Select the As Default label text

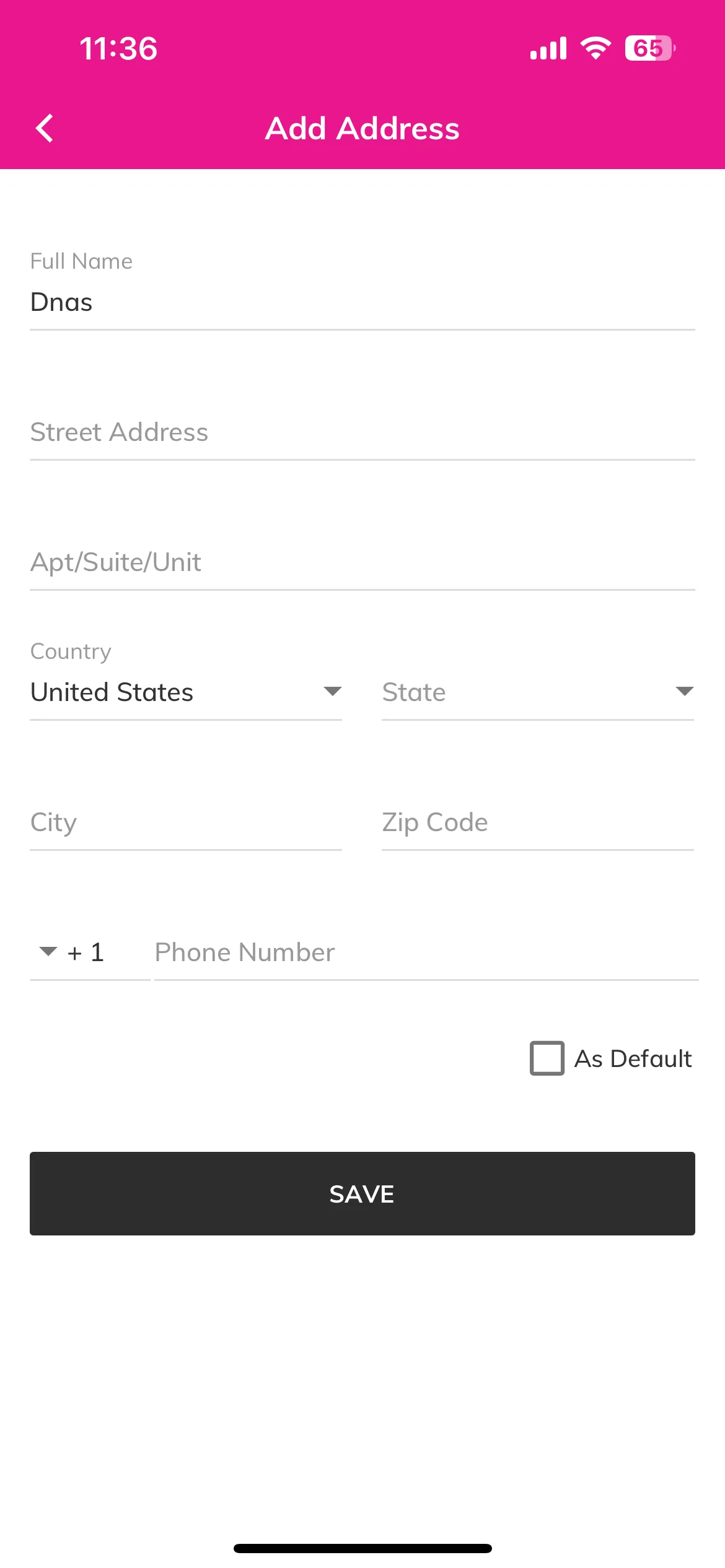click(633, 1058)
